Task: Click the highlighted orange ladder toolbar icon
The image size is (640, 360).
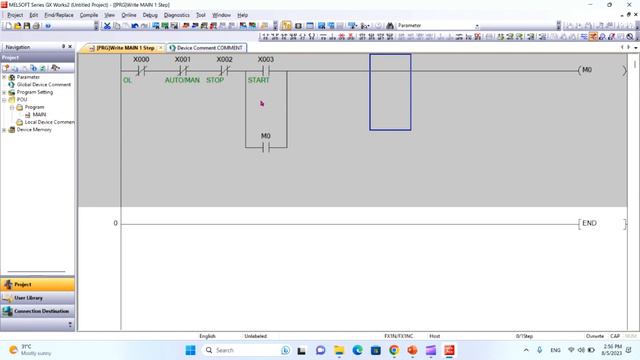Action: point(593,37)
